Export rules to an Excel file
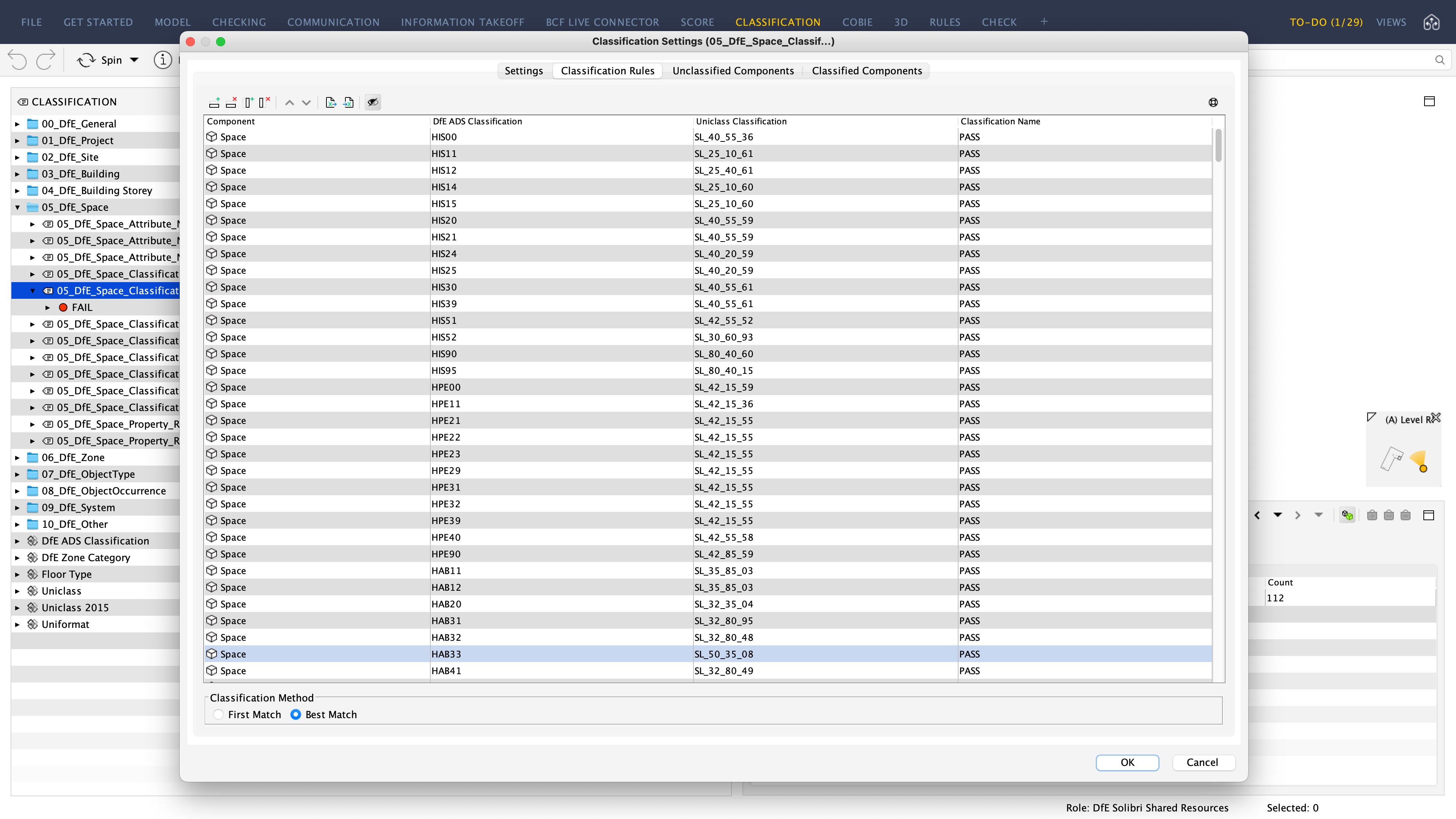The image size is (1456, 819). [331, 102]
